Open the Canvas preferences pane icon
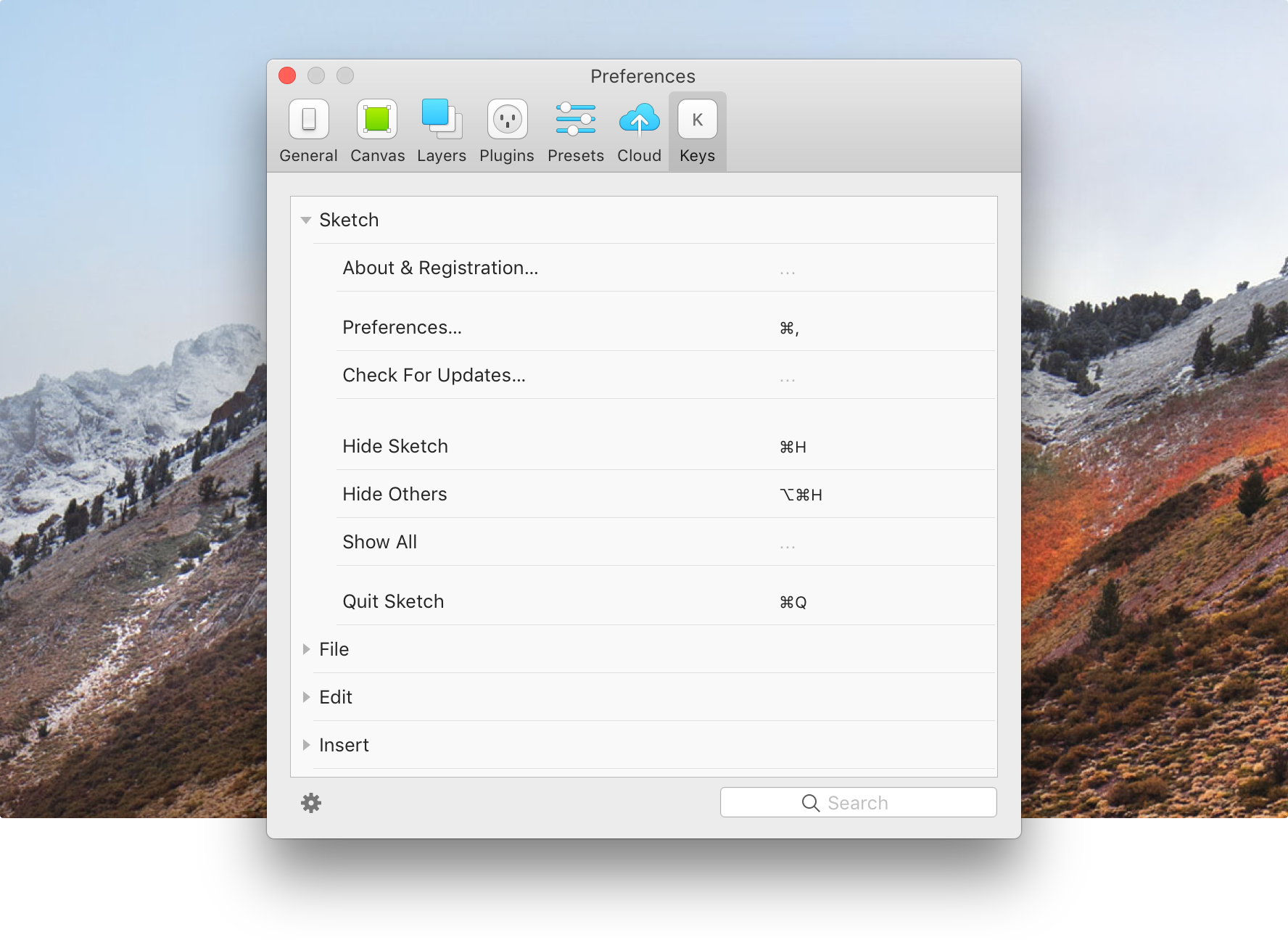This screenshot has height=940, width=1288. (377, 119)
